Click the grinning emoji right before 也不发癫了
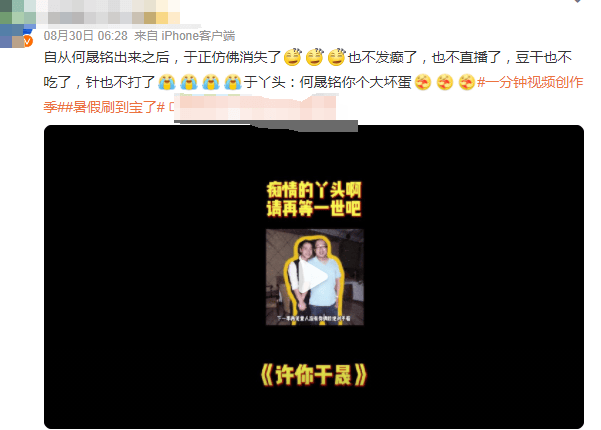The height and width of the screenshot is (430, 601). (x=337, y=57)
